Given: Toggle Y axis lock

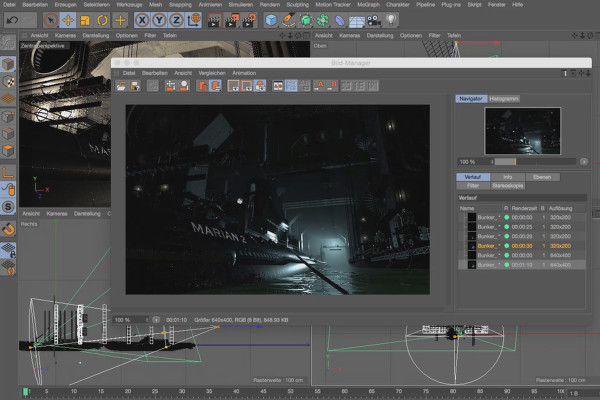Looking at the screenshot, I should click(x=159, y=20).
